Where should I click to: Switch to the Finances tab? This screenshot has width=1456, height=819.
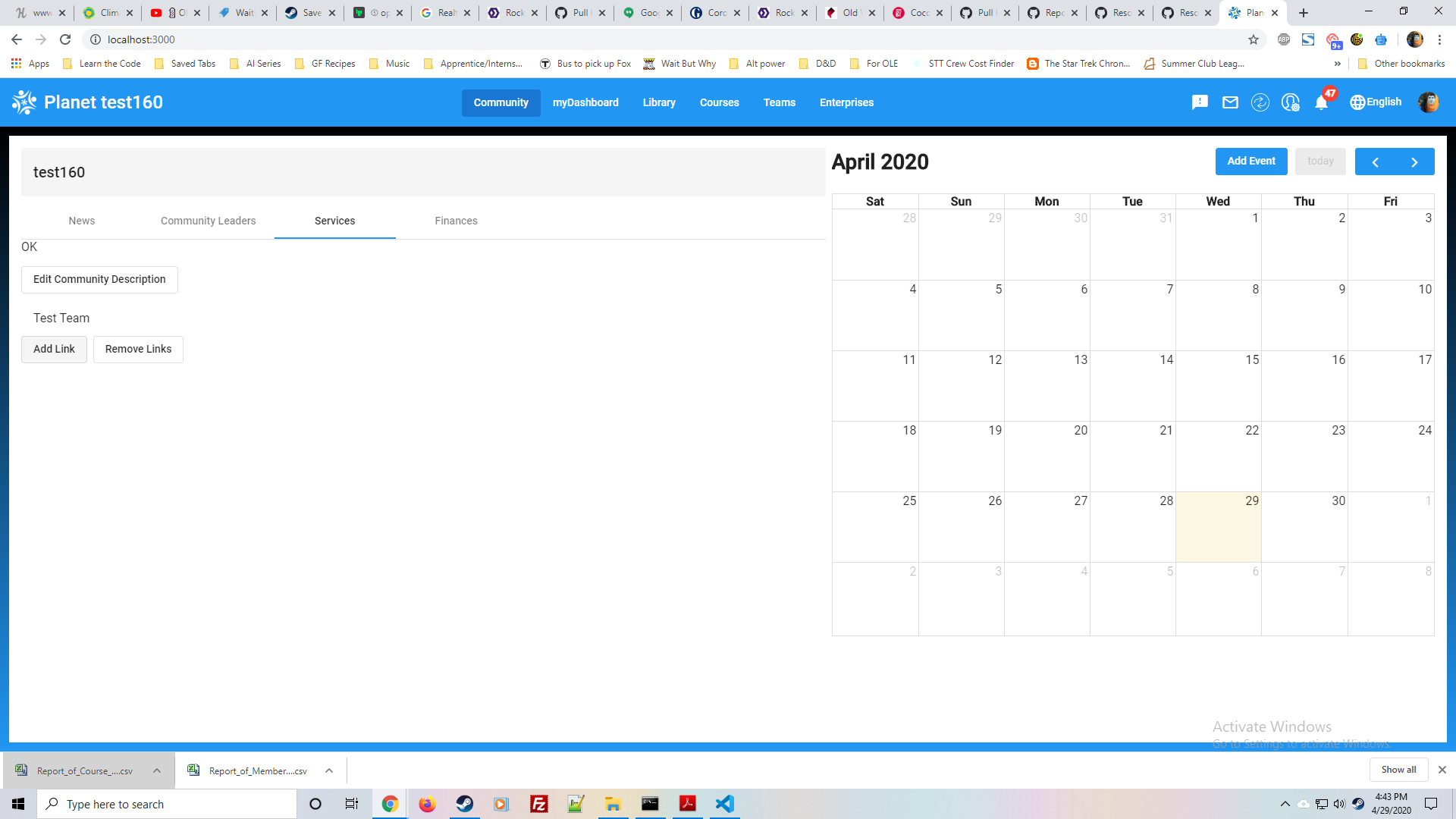(456, 221)
